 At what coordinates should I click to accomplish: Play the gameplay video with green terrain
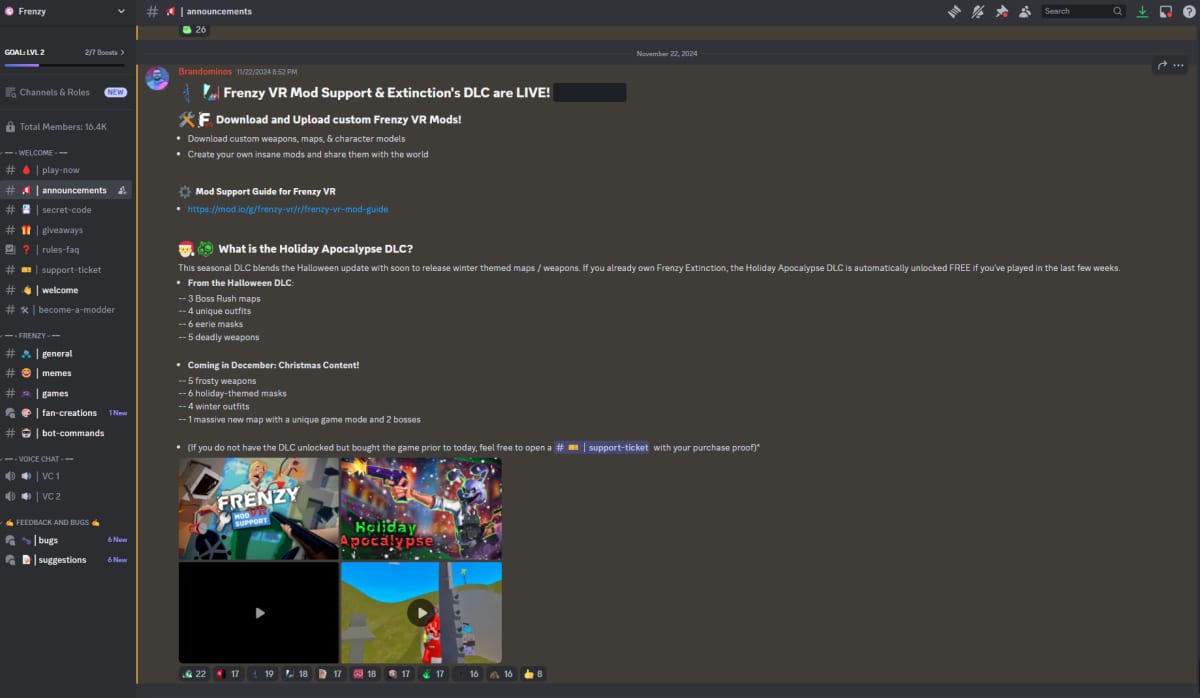pyautogui.click(x=421, y=612)
